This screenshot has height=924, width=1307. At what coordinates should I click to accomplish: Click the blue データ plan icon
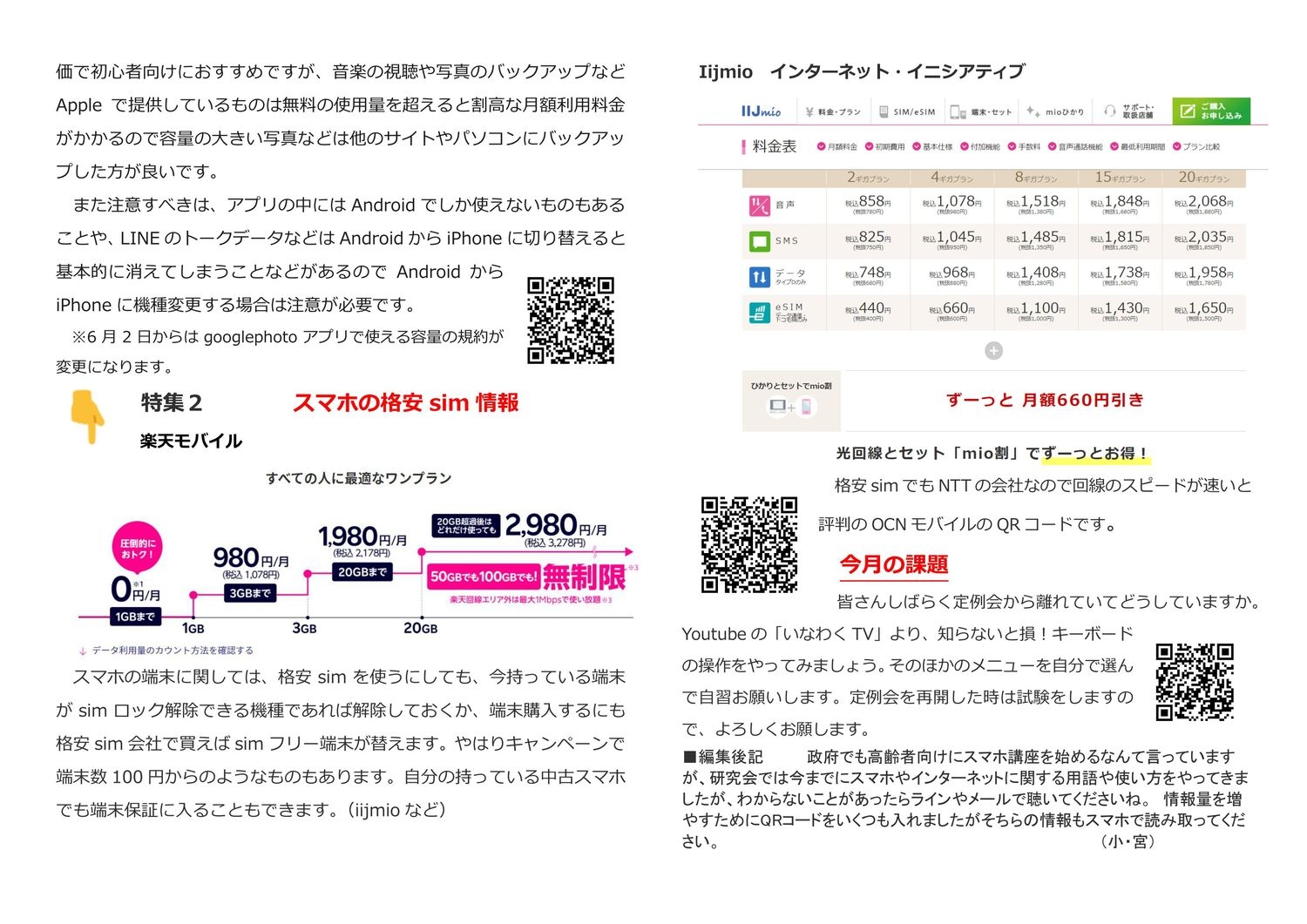759,277
